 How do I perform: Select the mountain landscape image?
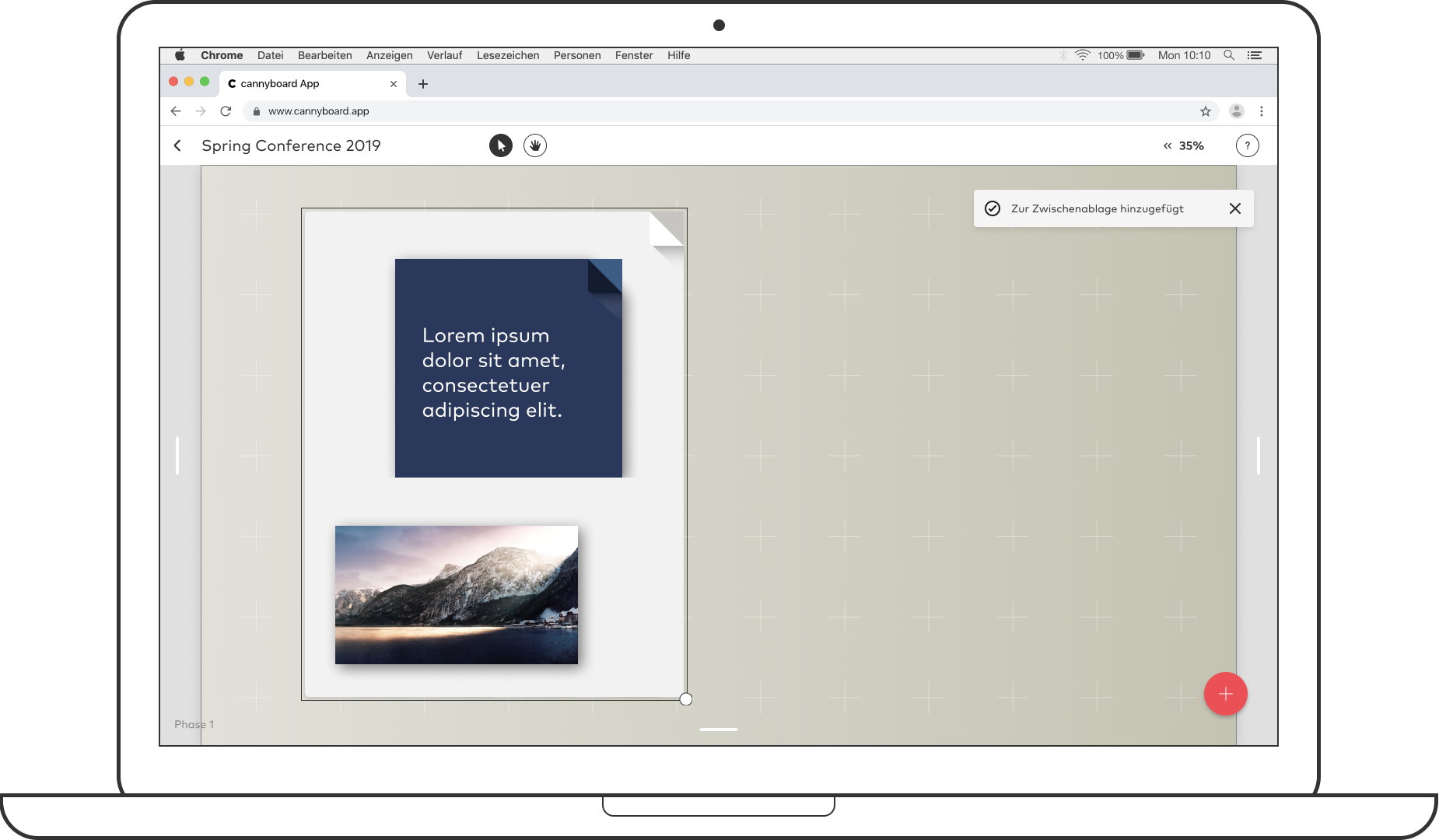pos(457,595)
